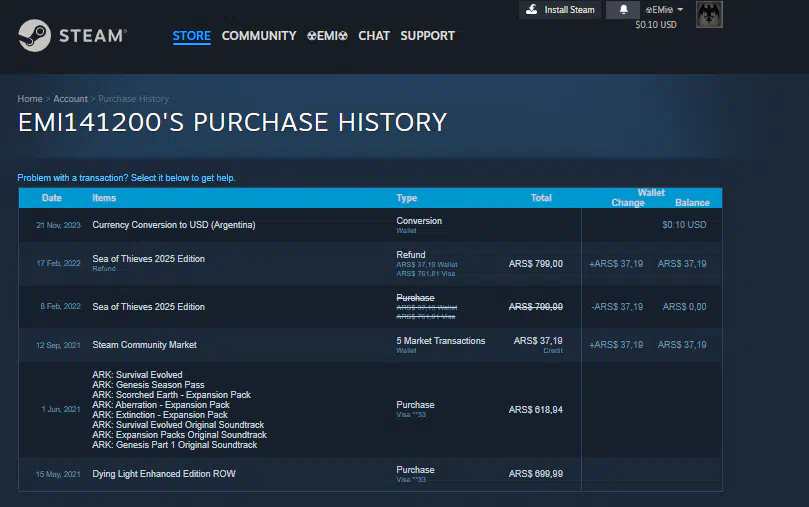Click the Install Steam download icon
Screen dimensions: 809x507
click(x=532, y=9)
